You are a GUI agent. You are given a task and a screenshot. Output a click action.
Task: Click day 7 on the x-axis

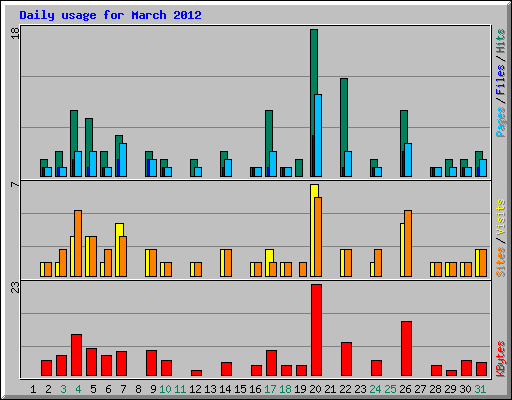point(123,389)
